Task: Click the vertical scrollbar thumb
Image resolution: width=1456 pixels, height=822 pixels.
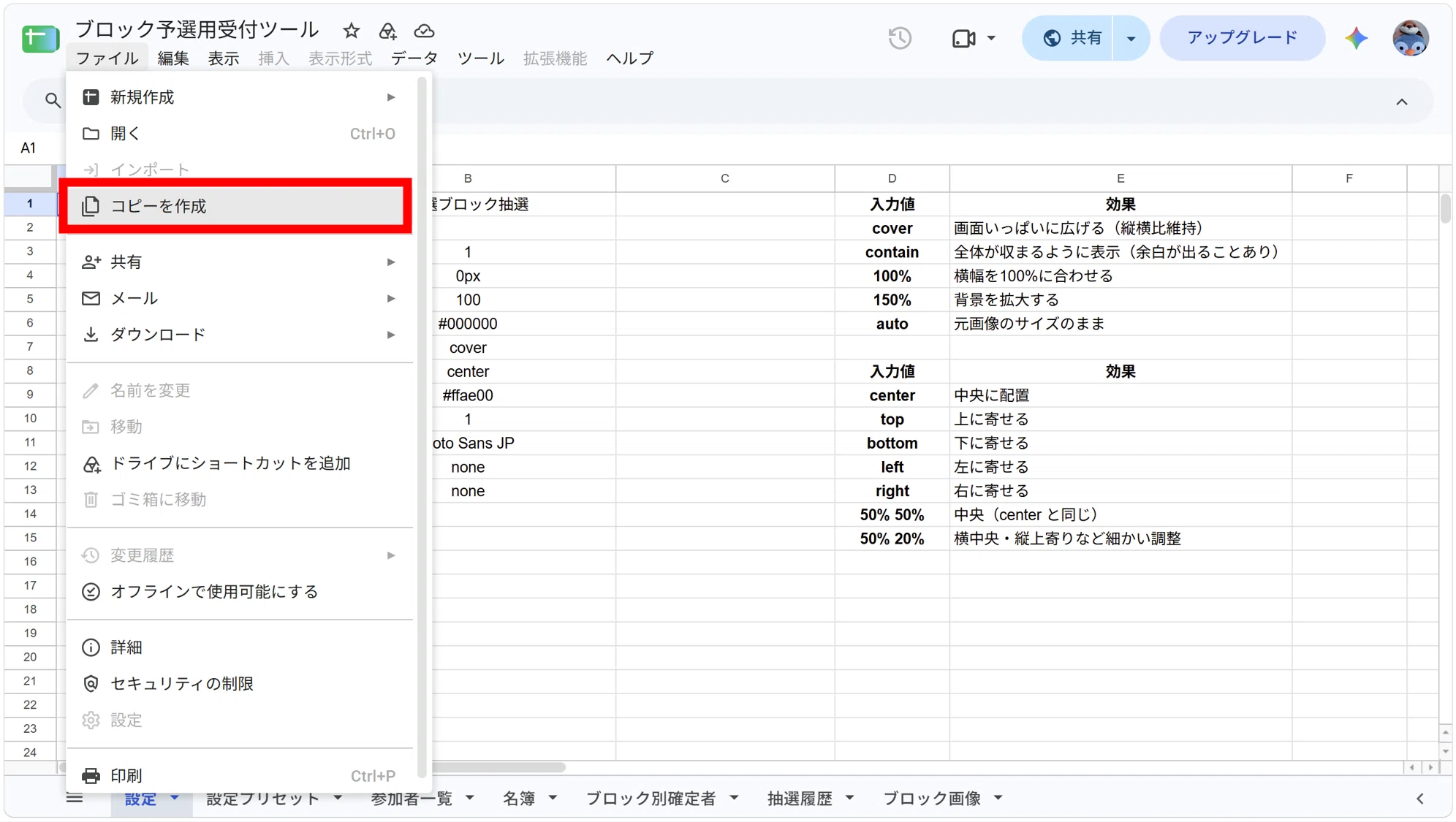Action: [x=1445, y=208]
